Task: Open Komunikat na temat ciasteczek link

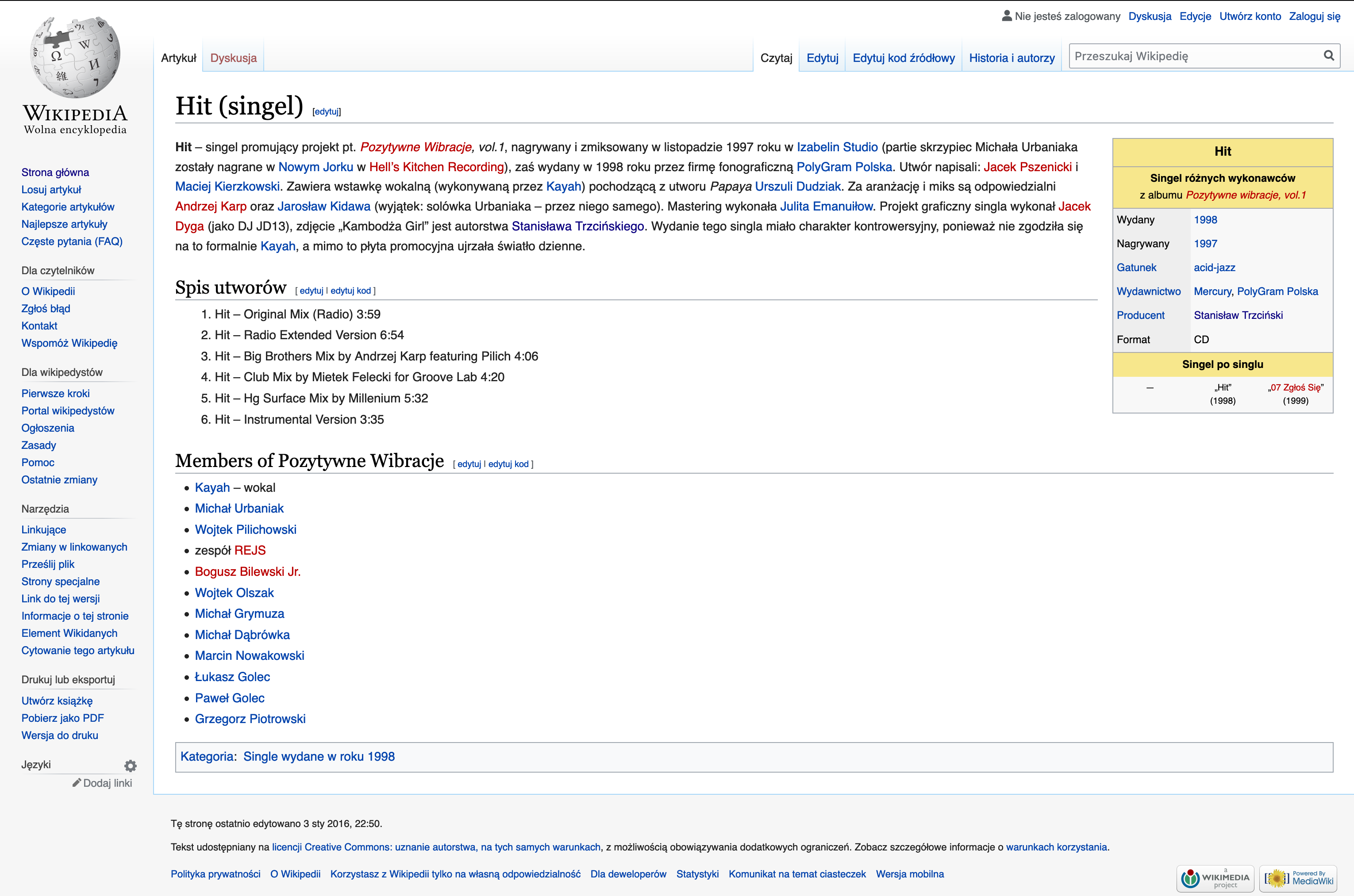Action: [x=797, y=874]
